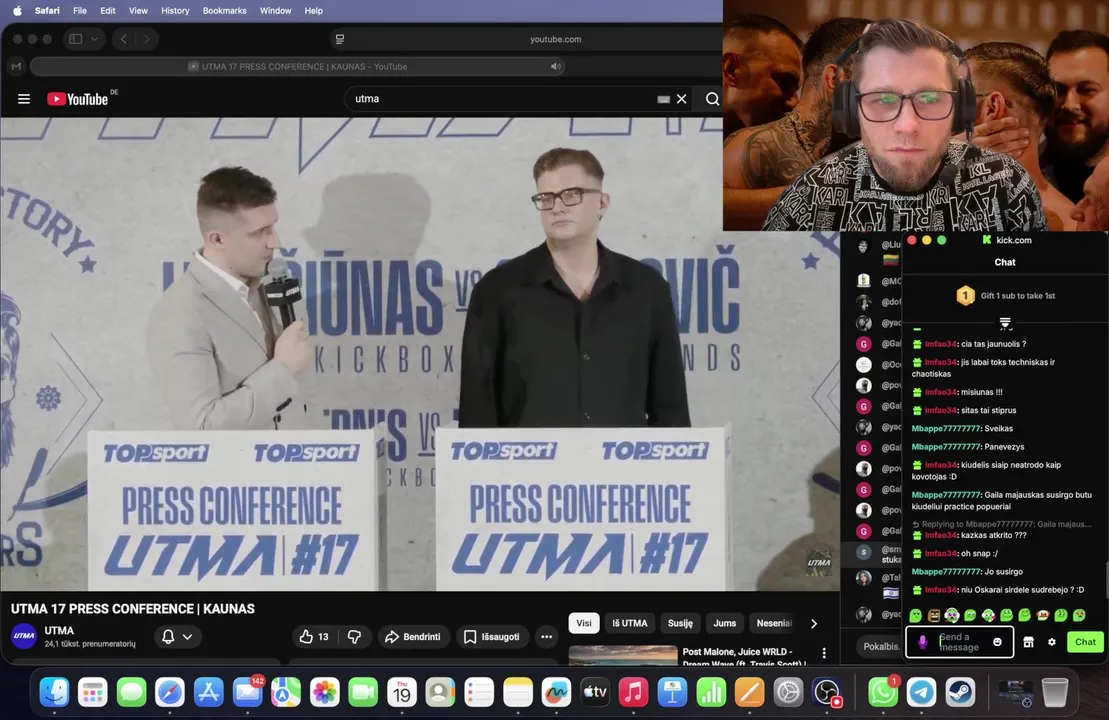Show more filter chips with right arrow
Screen dimensions: 1109x720
click(x=813, y=623)
